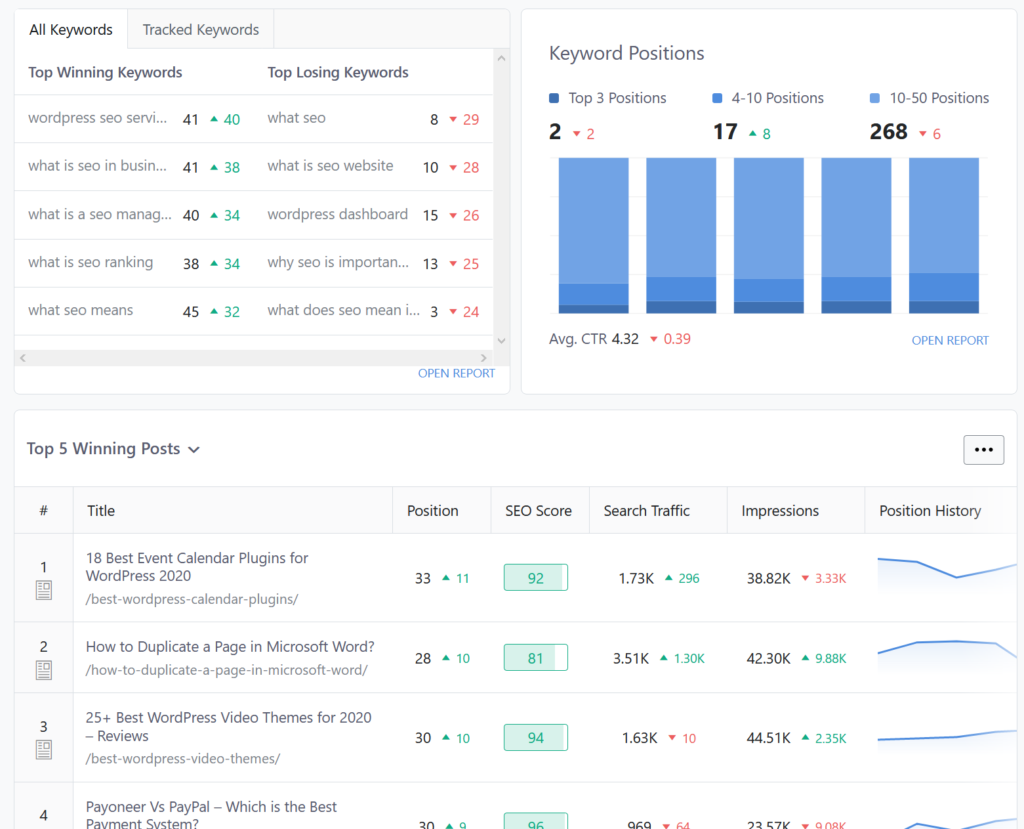Click the horizontal scrollbar left arrow
Image resolution: width=1024 pixels, height=829 pixels.
point(23,358)
